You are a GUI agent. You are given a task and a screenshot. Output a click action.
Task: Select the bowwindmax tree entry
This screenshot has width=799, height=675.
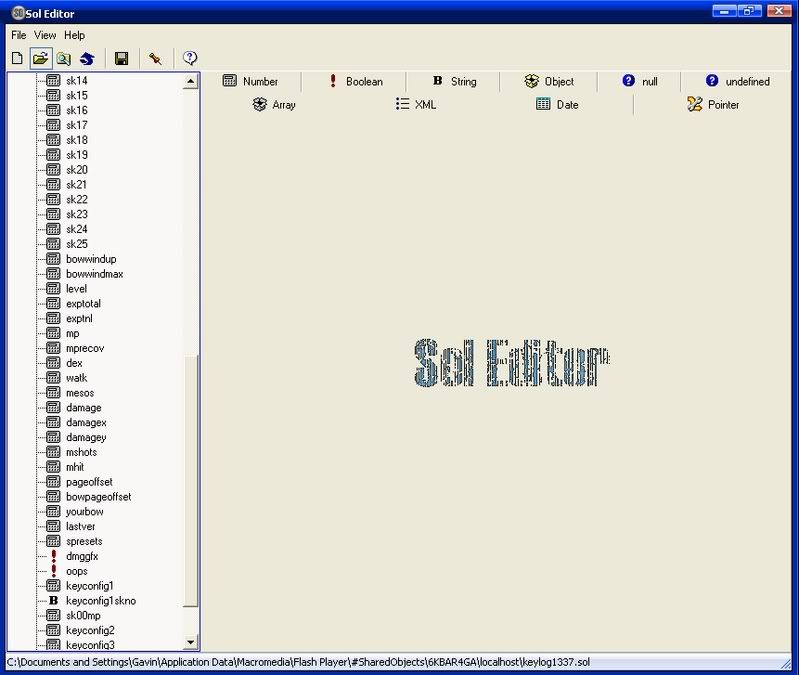[x=95, y=274]
